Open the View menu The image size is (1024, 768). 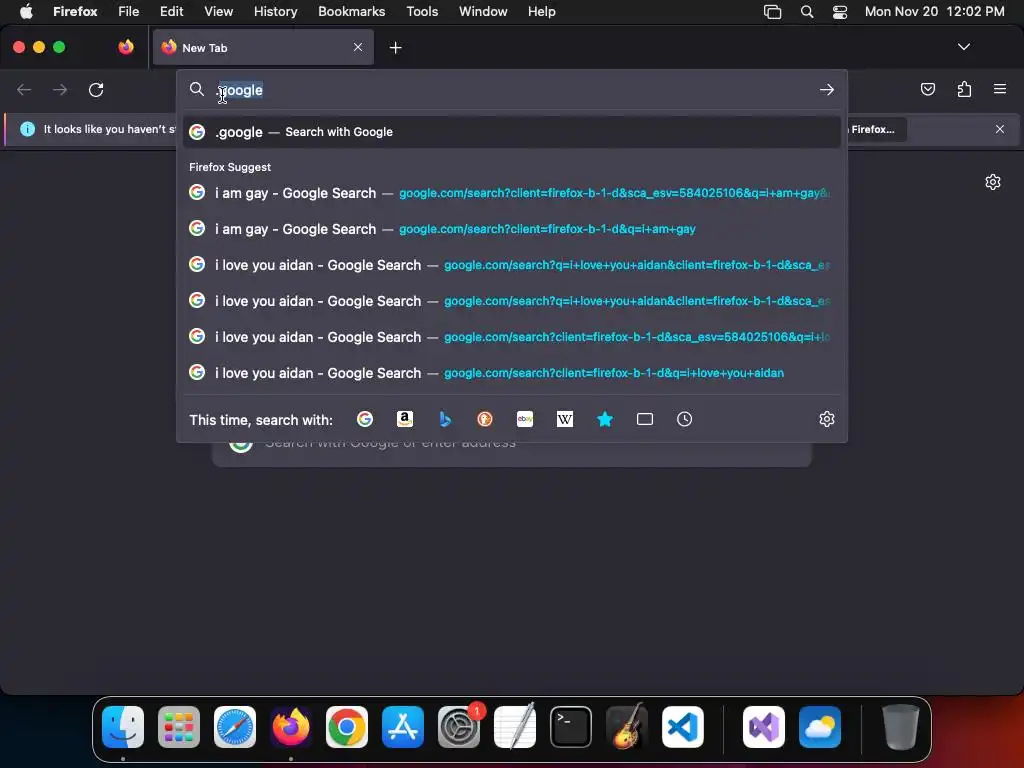[x=218, y=12]
